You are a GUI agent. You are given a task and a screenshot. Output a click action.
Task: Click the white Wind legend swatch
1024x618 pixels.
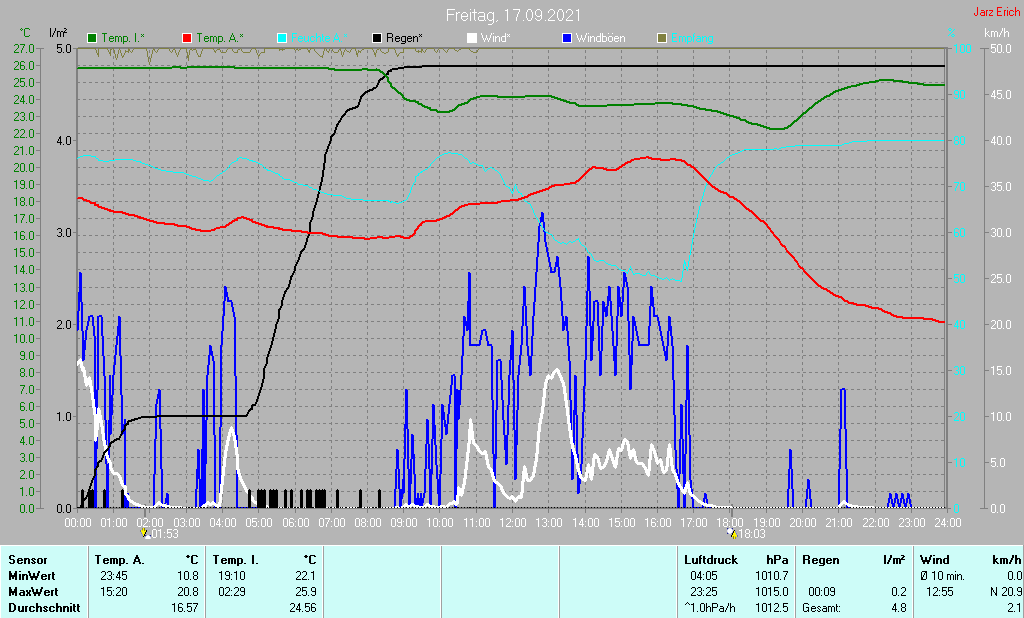(x=472, y=39)
